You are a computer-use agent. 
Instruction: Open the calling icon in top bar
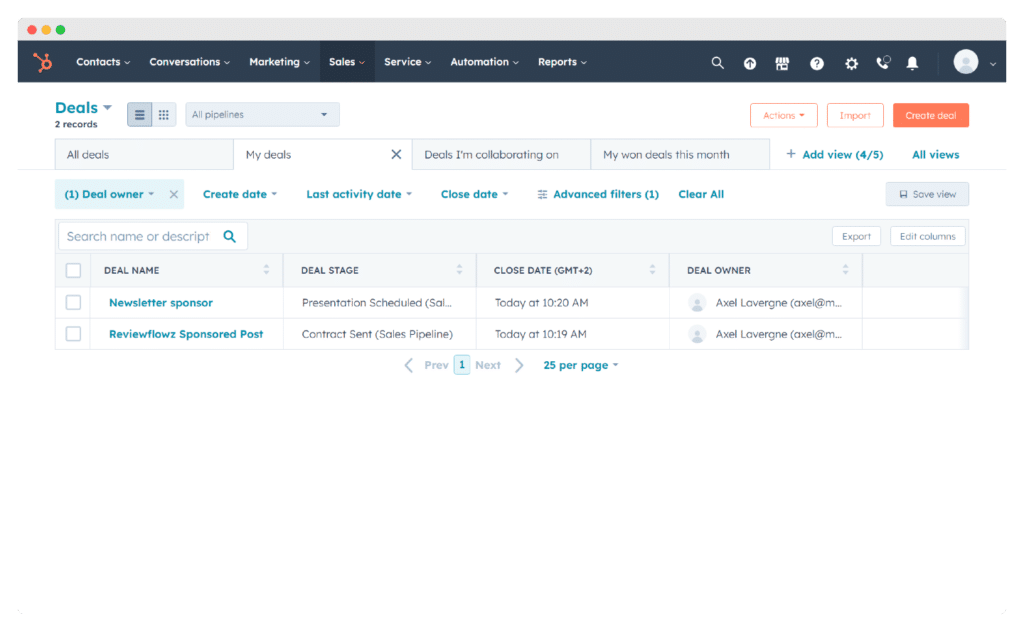coord(882,62)
